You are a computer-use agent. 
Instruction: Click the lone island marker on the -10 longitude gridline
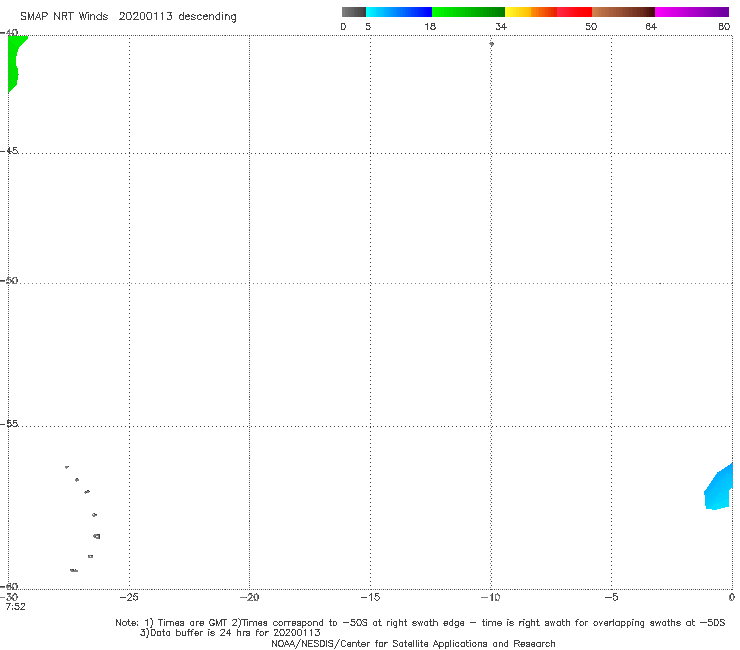(491, 44)
